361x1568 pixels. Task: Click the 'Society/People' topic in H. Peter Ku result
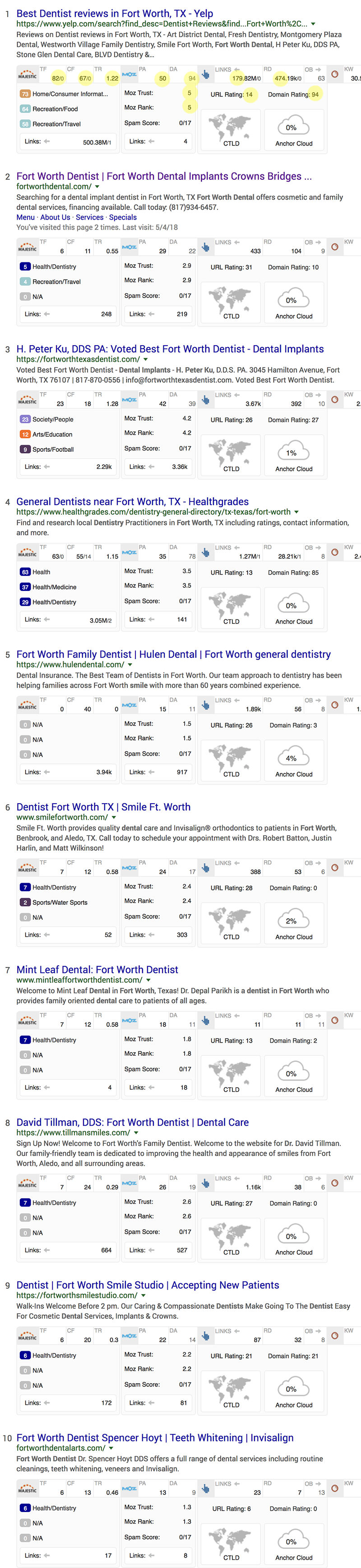53,419
